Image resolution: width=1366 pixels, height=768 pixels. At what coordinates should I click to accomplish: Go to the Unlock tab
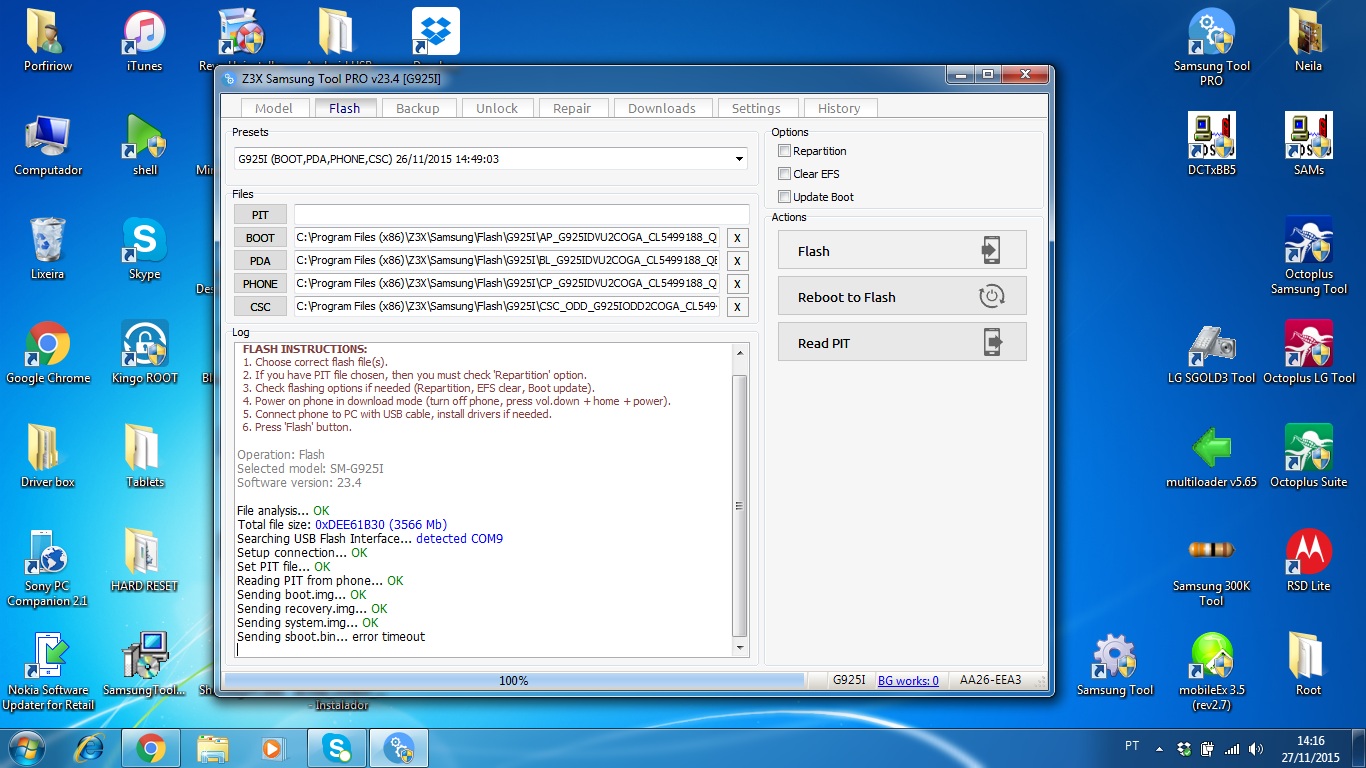click(497, 108)
